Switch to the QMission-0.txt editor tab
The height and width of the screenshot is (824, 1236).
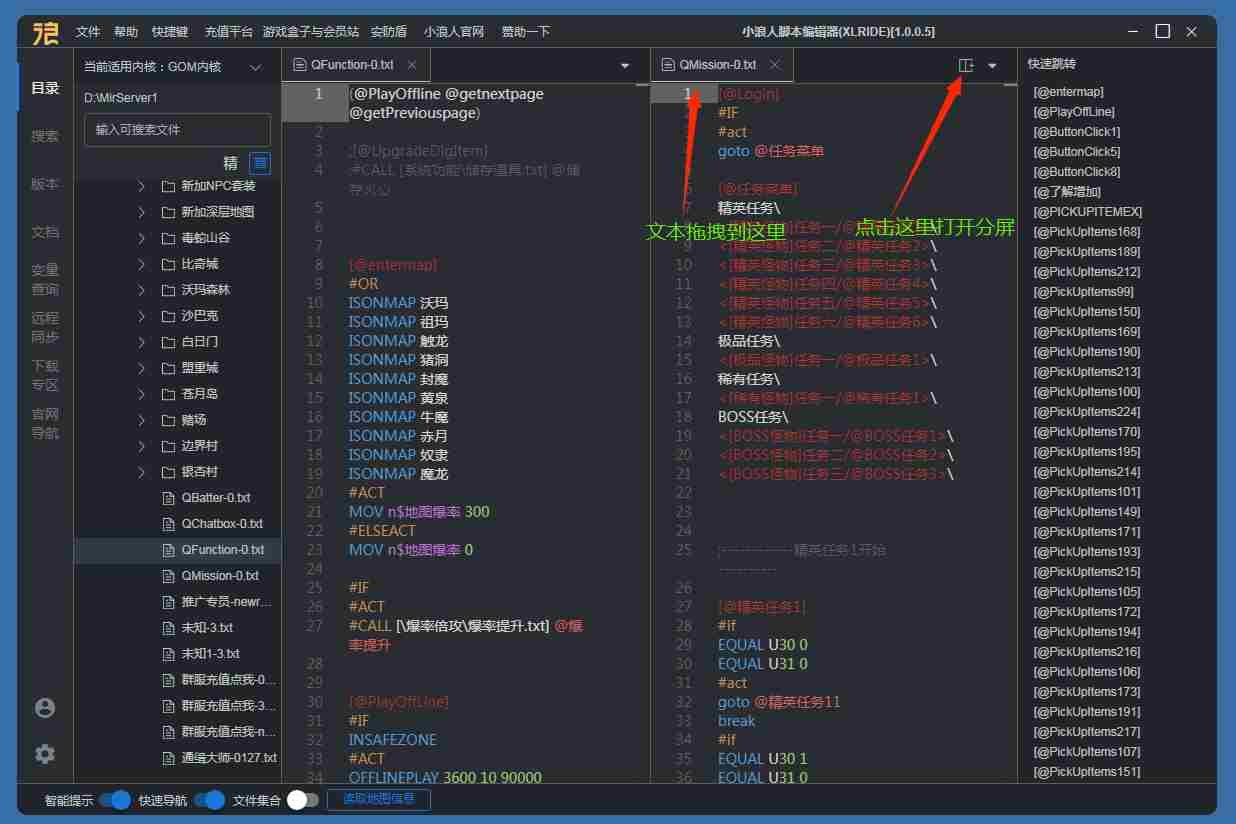coord(717,66)
